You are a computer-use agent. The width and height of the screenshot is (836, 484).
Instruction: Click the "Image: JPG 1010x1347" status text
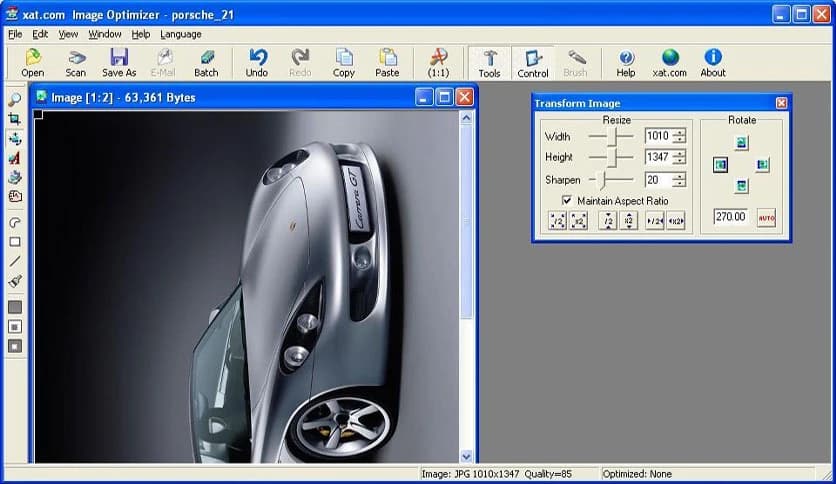470,474
